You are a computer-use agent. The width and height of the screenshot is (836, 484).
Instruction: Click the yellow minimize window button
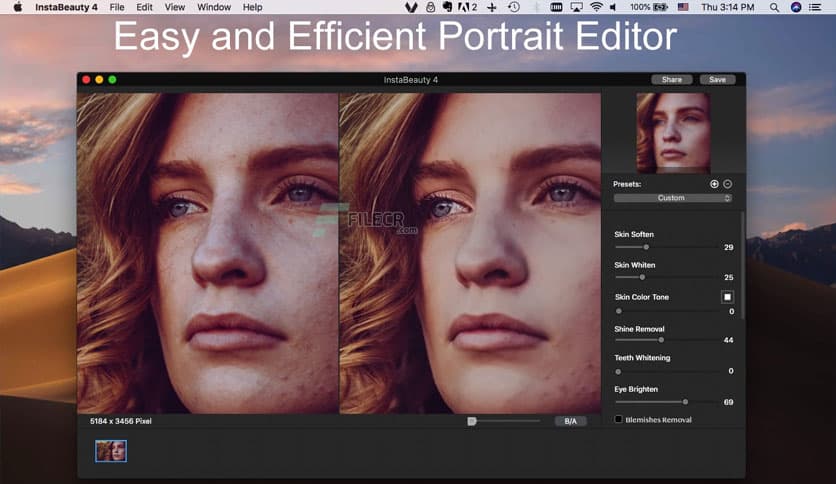pyautogui.click(x=99, y=79)
